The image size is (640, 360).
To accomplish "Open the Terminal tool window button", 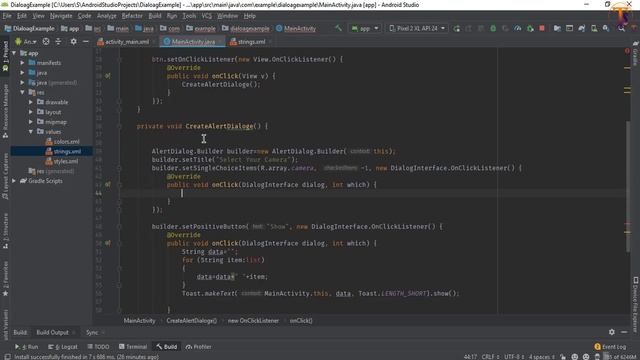I will (x=133, y=347).
